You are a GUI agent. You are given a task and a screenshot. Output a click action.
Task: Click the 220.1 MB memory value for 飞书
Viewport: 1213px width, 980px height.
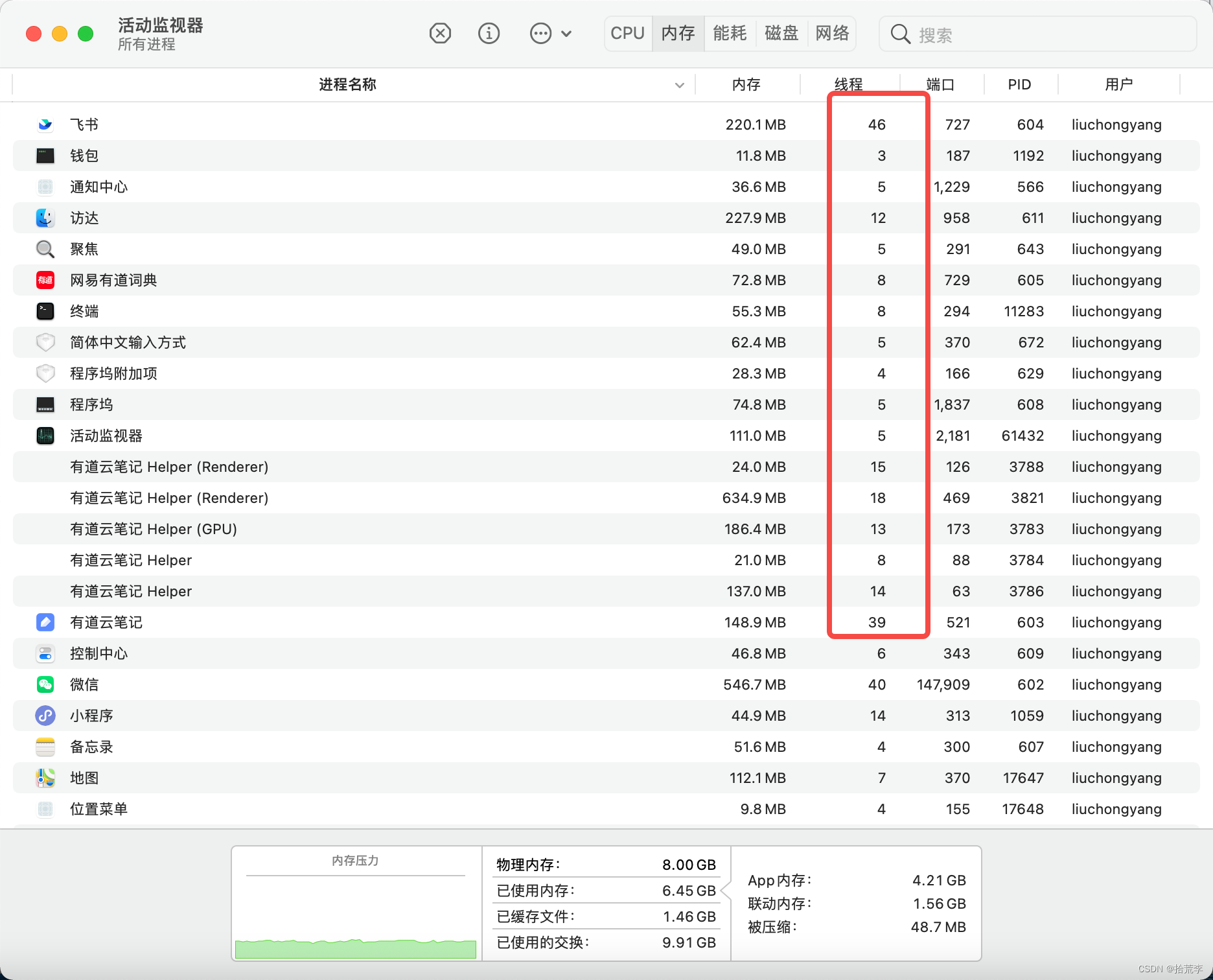(x=756, y=124)
